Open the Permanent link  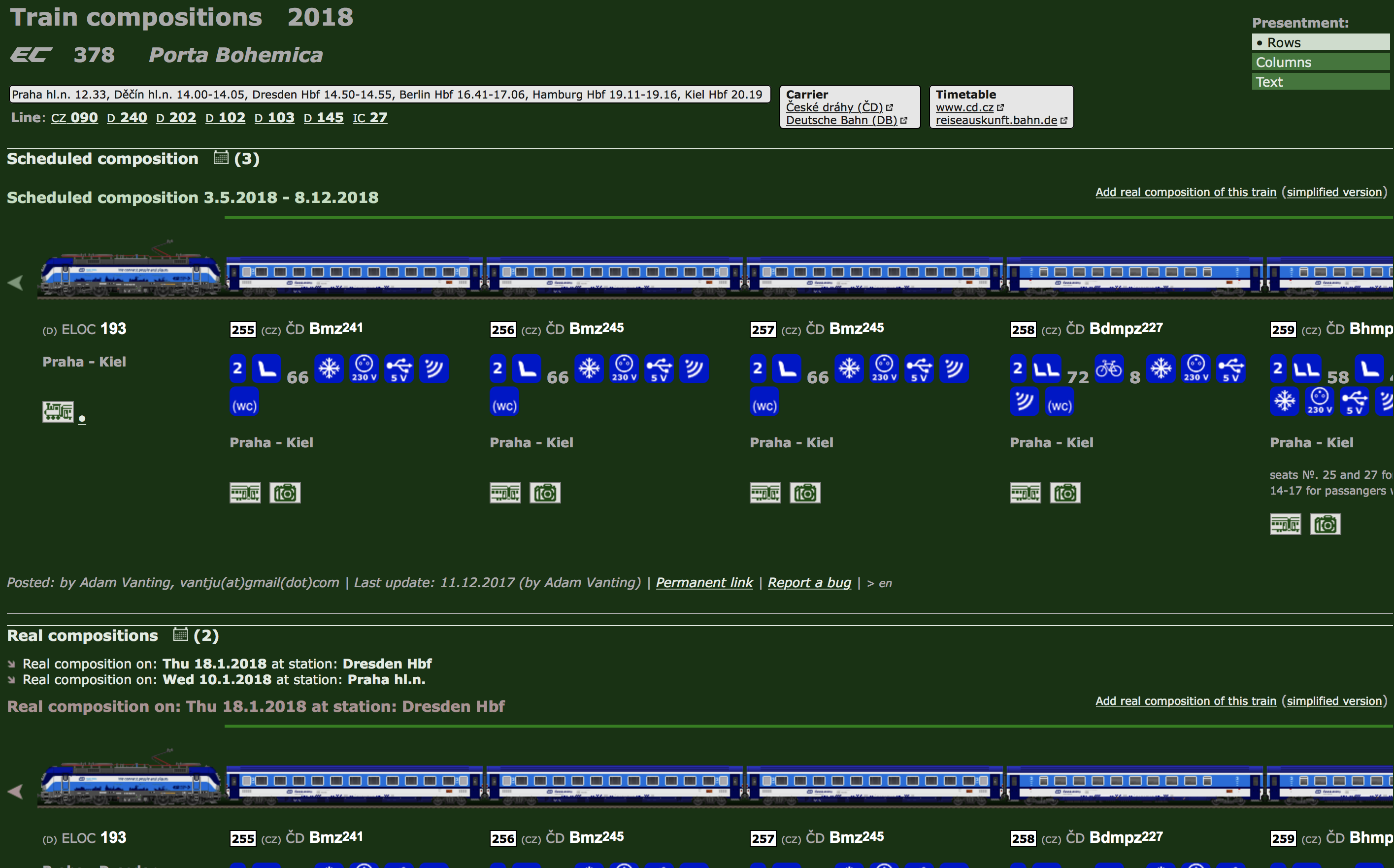click(x=704, y=583)
